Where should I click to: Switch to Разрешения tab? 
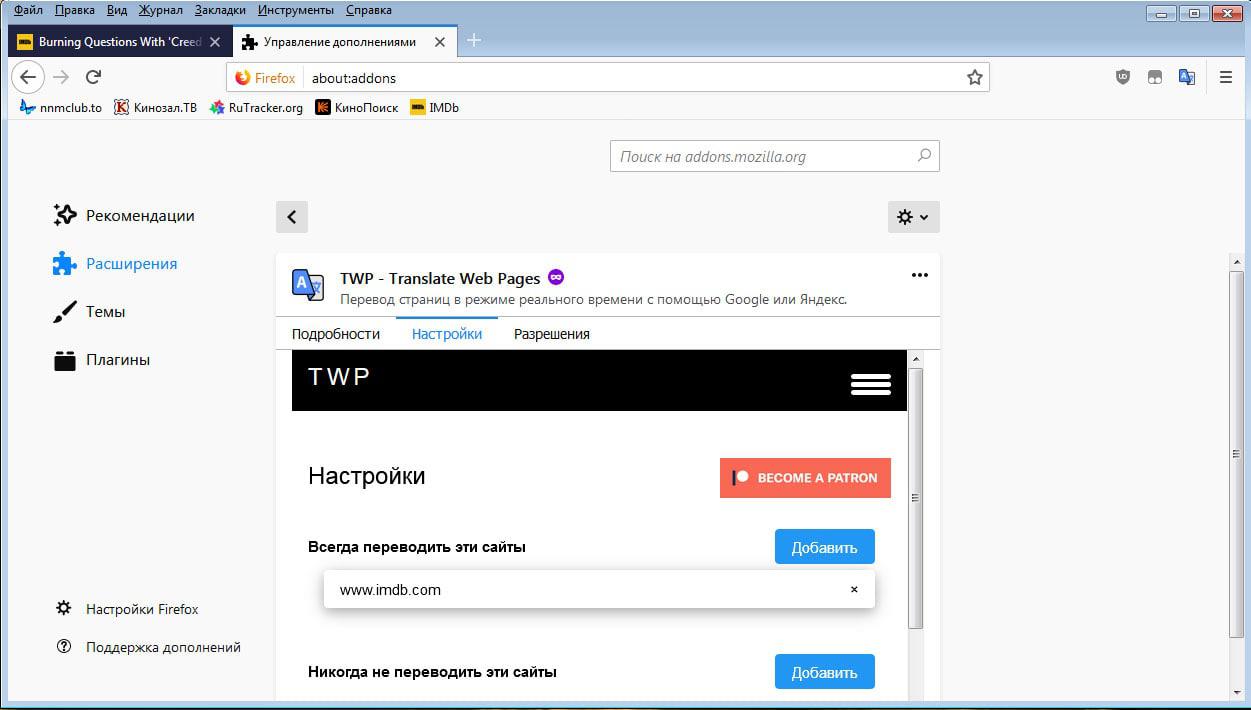click(552, 334)
